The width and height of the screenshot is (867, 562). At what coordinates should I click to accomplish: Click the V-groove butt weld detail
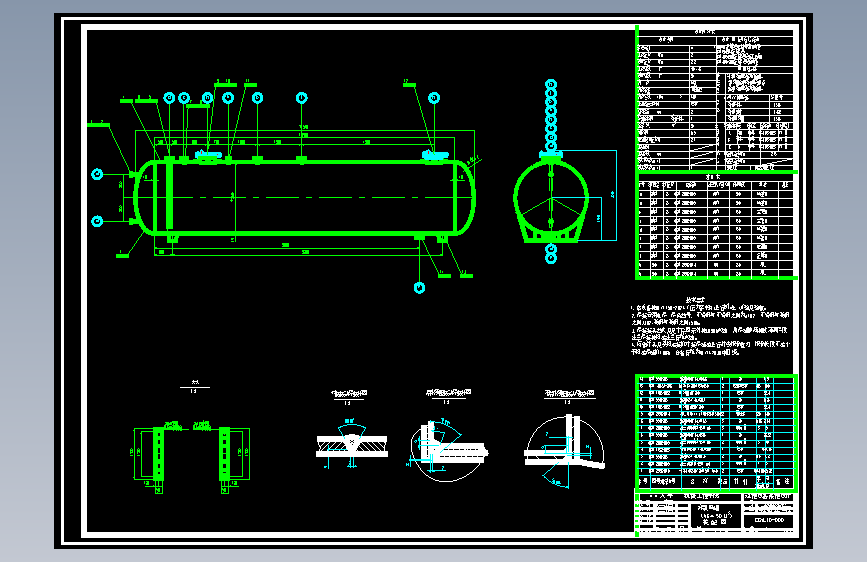coord(352,446)
